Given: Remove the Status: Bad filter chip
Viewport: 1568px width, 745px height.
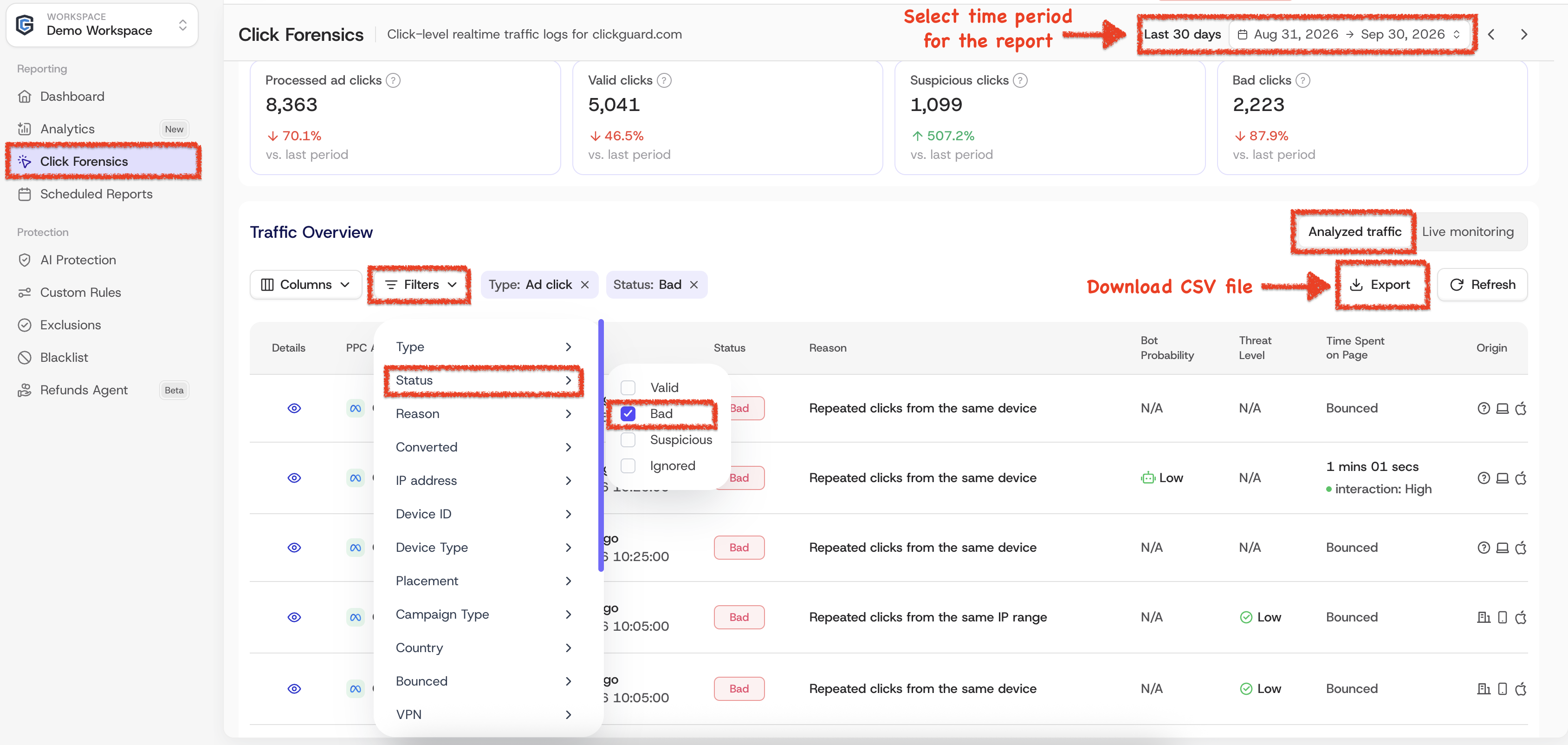Looking at the screenshot, I should coord(694,284).
